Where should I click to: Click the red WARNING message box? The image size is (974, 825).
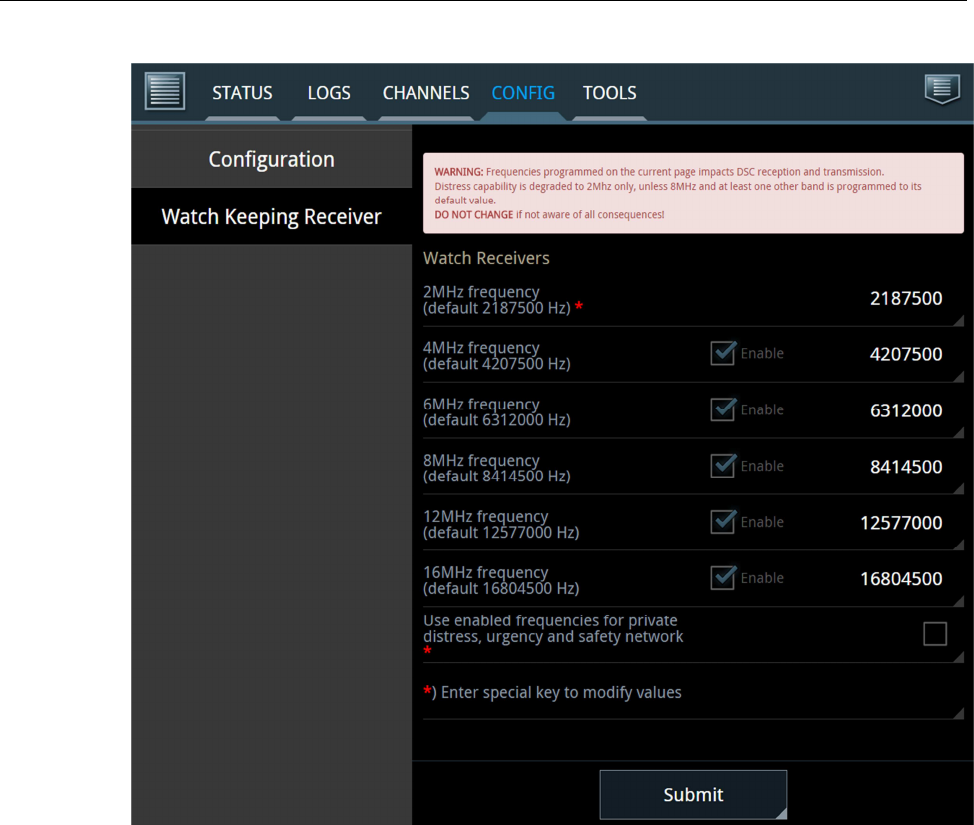693,193
